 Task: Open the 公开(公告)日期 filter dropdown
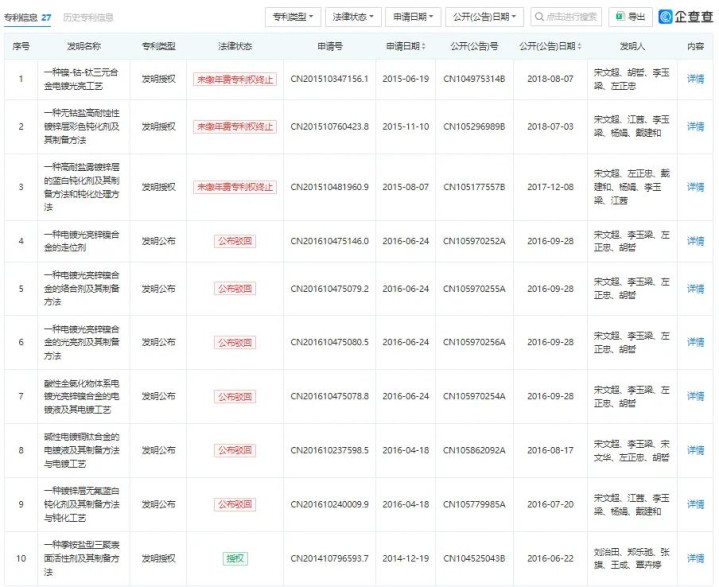click(484, 17)
